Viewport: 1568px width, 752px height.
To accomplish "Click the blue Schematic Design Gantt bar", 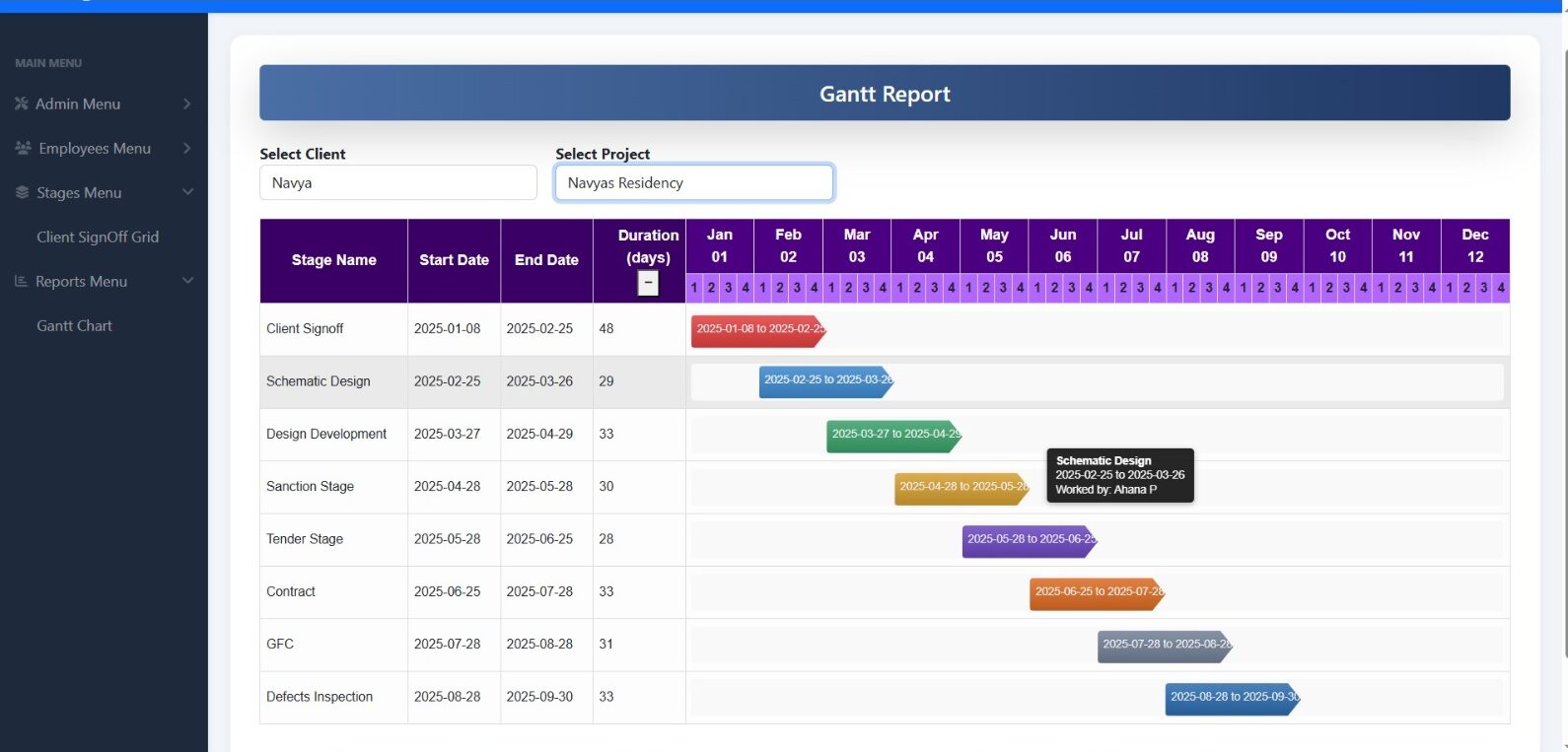I will pyautogui.click(x=825, y=381).
